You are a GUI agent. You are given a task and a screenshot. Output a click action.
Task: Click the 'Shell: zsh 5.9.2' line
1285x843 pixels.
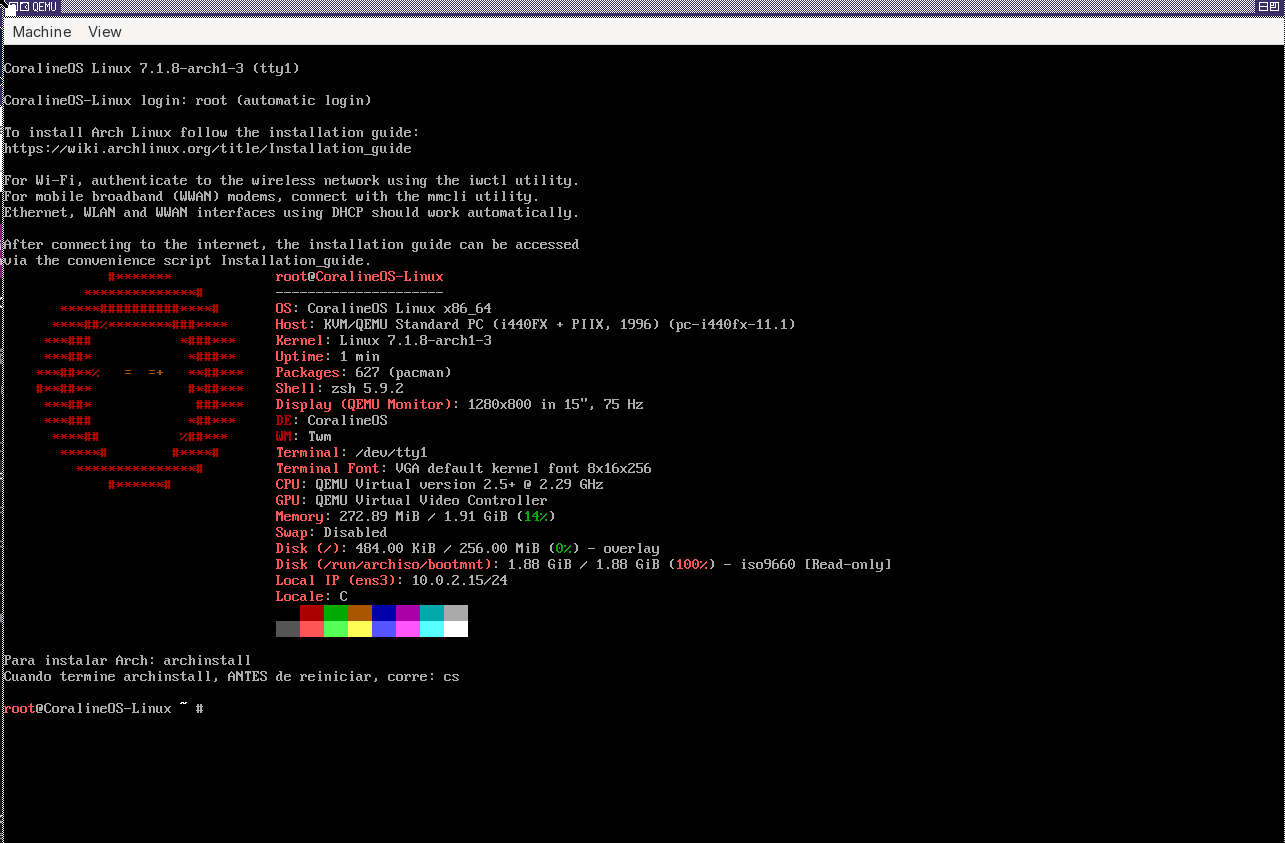click(340, 388)
